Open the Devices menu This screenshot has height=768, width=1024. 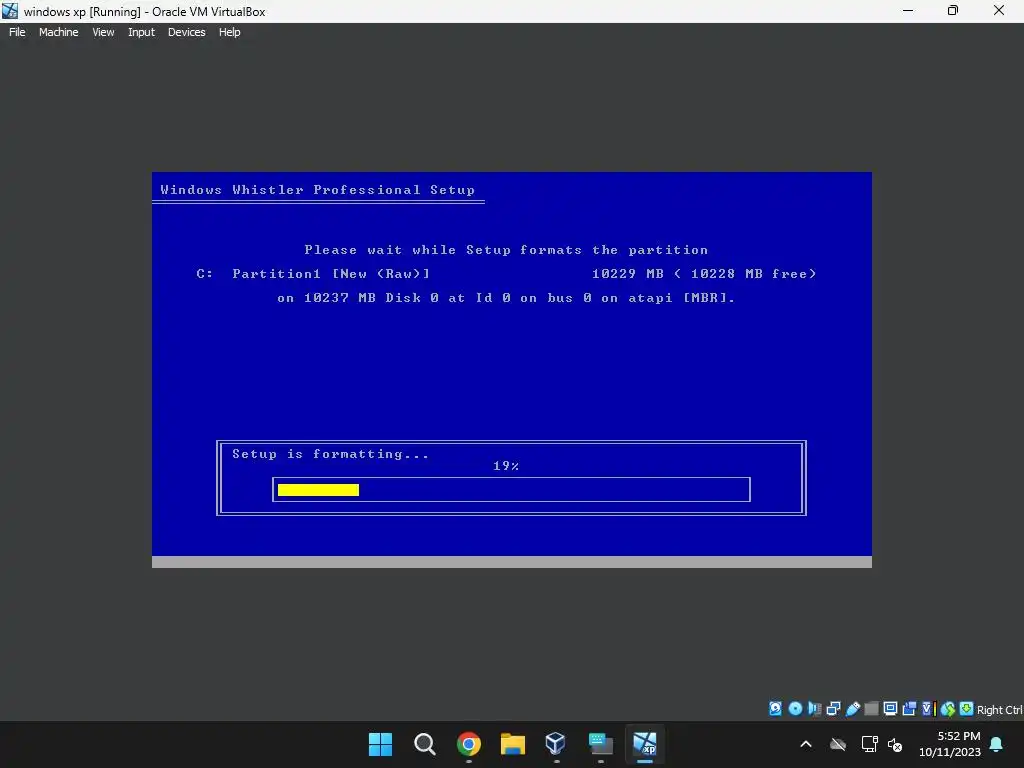[187, 32]
